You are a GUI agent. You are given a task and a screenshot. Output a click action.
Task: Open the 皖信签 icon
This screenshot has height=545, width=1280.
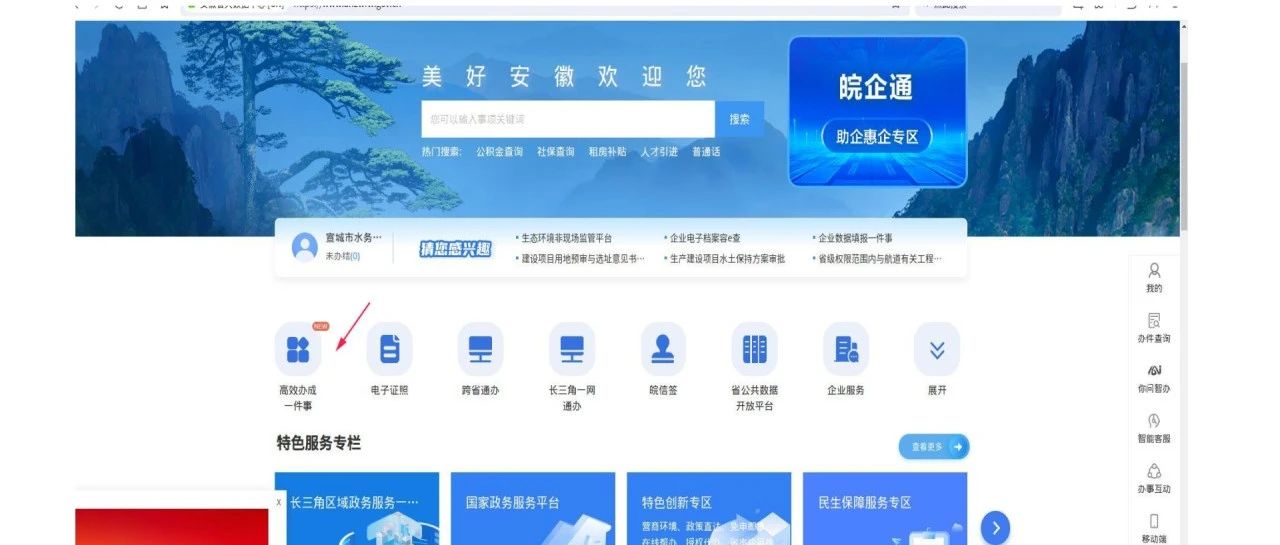[663, 349]
